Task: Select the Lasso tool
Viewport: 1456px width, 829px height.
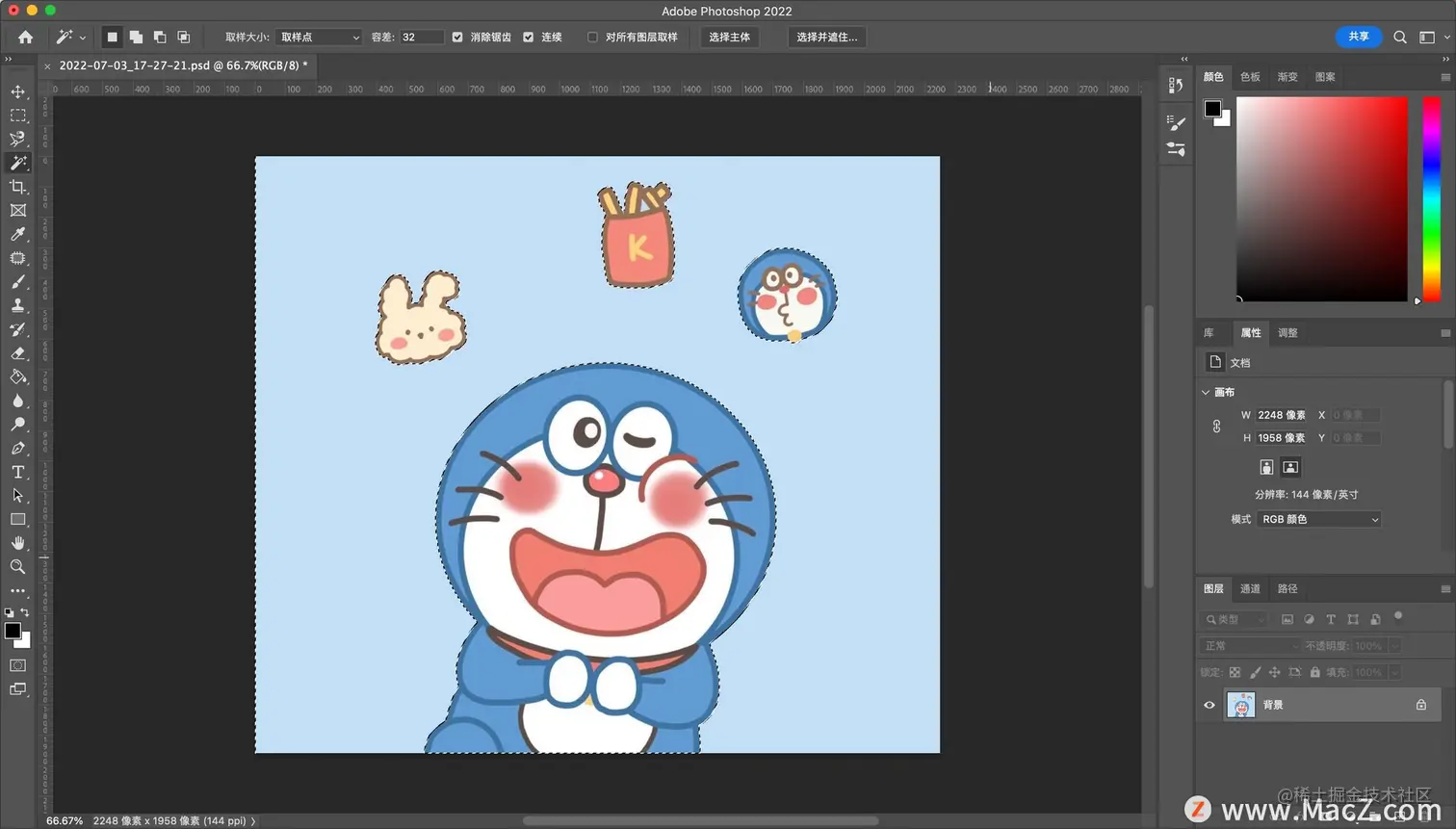Action: coord(17,139)
